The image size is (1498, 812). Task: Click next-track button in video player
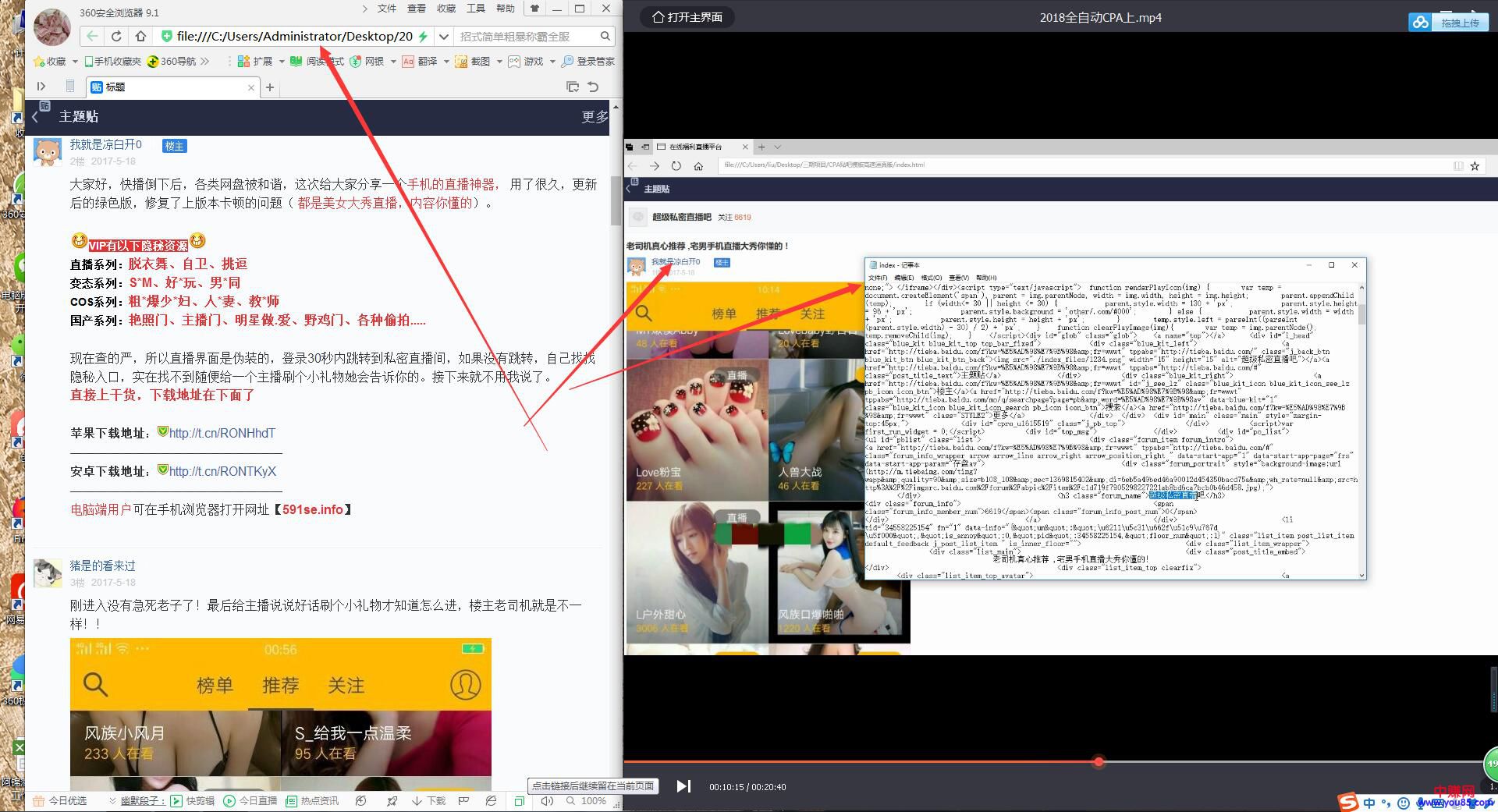click(x=683, y=786)
